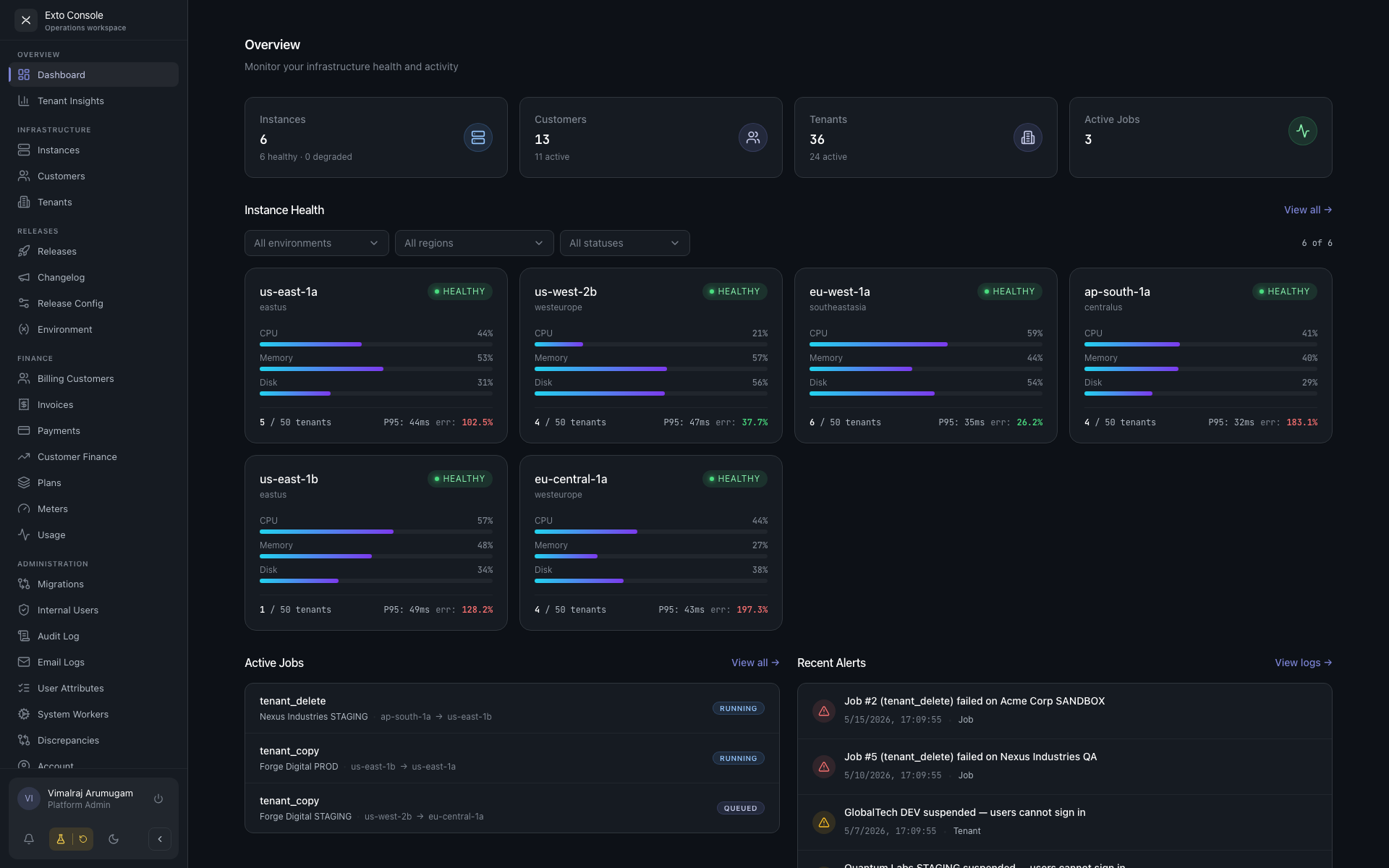Open the us-west-2b instance card title

pos(566,292)
